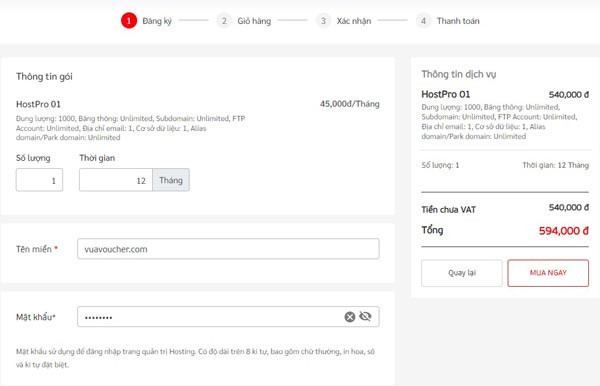Viewport: 600px width, 386px height.
Task: Select step 4 Thanh toán circle
Action: 423,21
